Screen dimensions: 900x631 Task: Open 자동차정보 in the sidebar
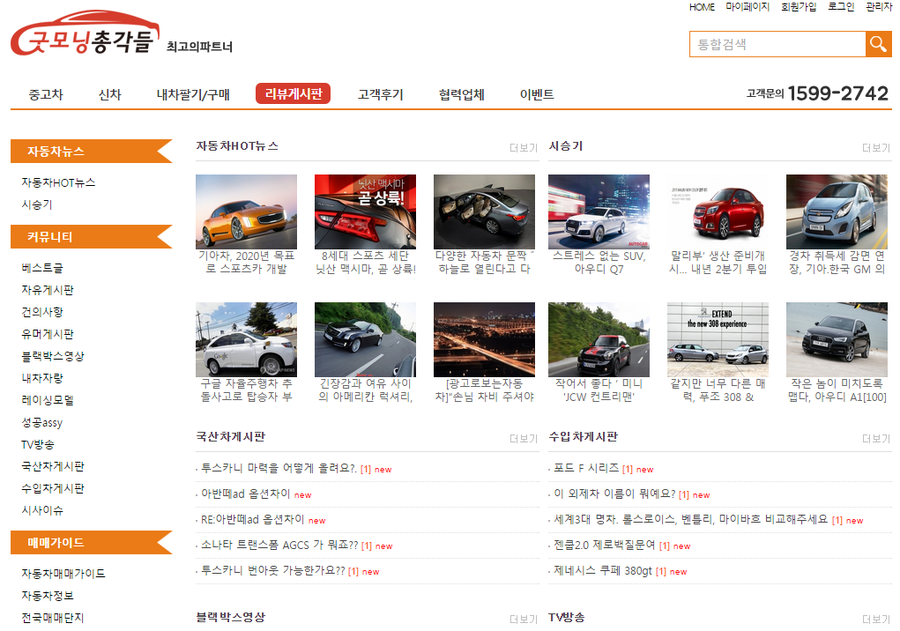click(48, 595)
